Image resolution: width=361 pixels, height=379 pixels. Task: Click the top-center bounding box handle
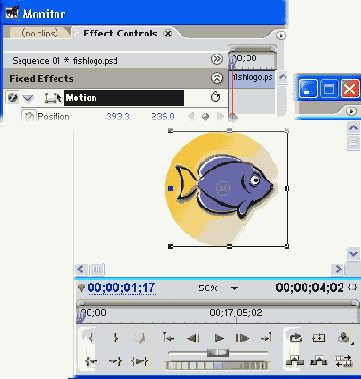coord(229,130)
